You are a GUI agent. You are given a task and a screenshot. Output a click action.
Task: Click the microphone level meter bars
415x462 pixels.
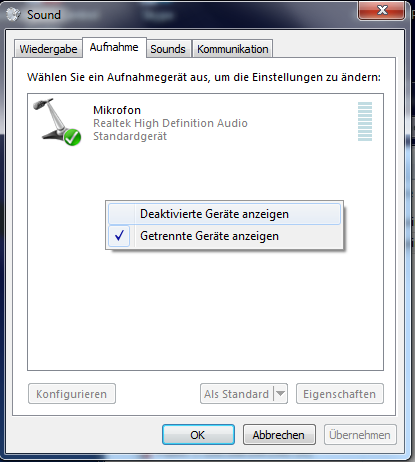pos(365,121)
